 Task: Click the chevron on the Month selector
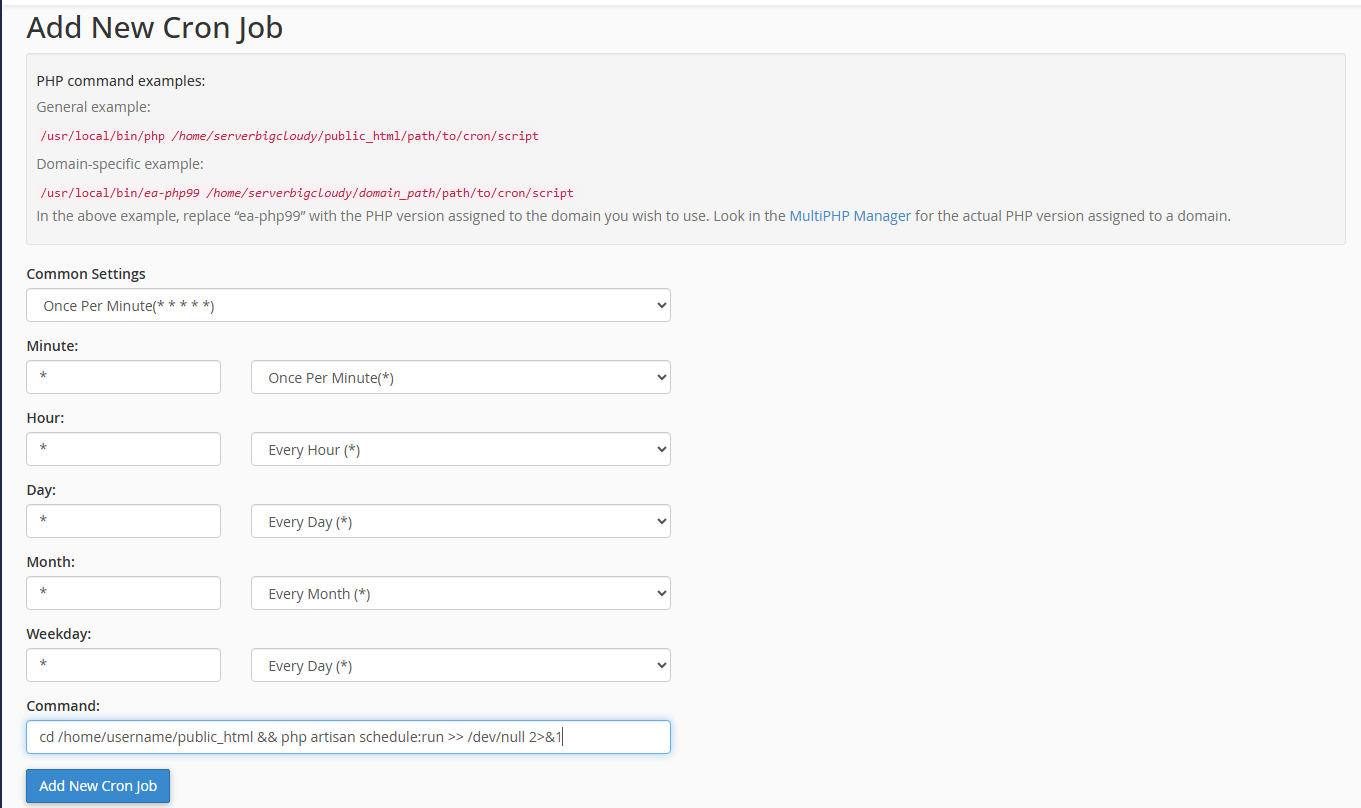[655, 593]
